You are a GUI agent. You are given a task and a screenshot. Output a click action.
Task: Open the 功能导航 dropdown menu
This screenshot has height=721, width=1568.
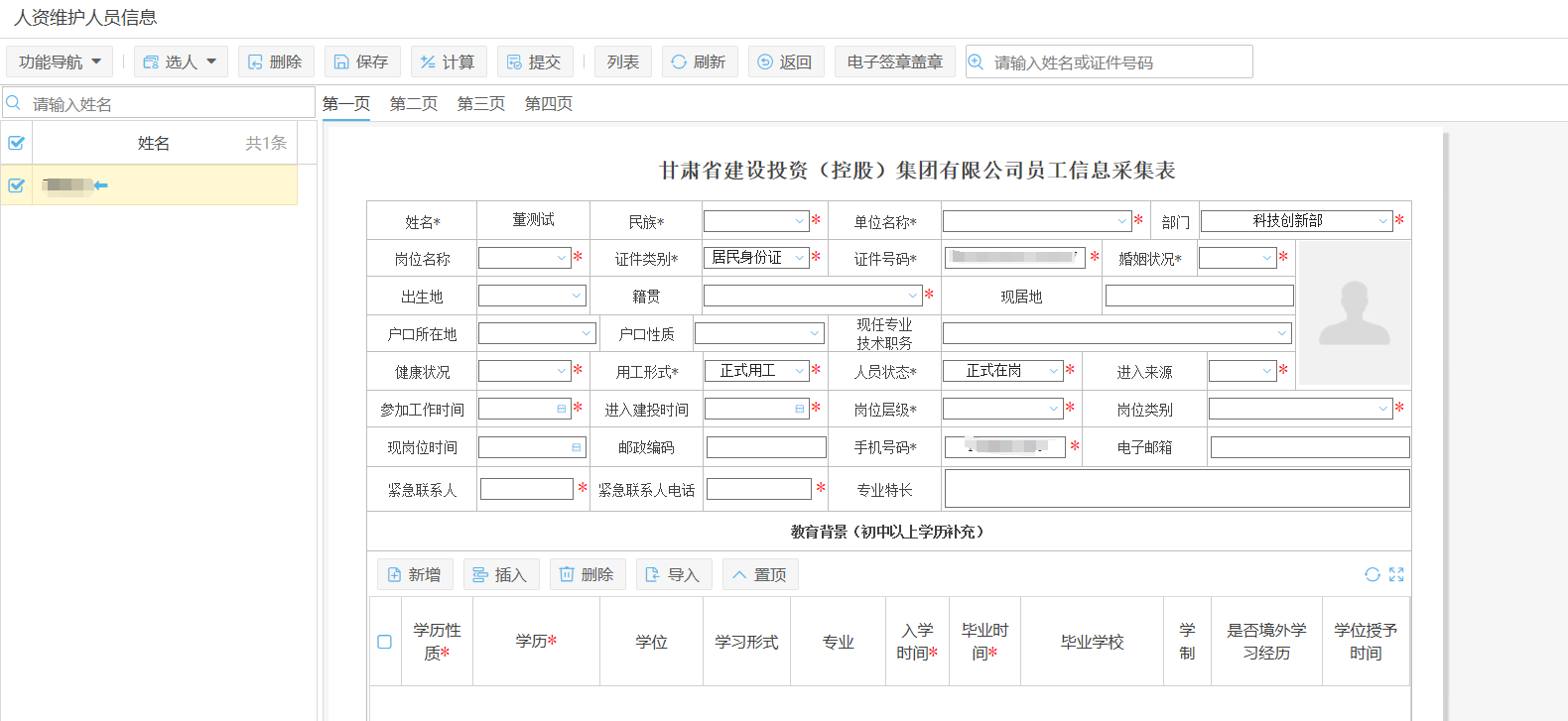point(60,61)
